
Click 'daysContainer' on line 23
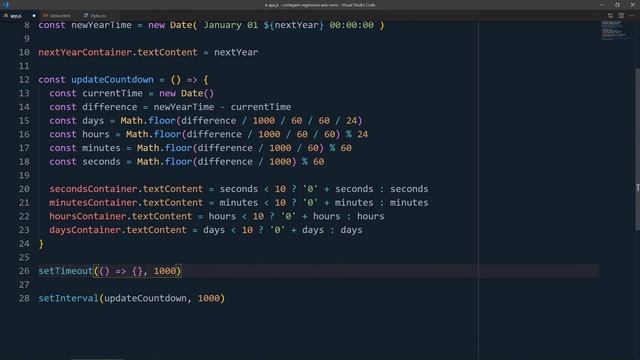(x=85, y=230)
